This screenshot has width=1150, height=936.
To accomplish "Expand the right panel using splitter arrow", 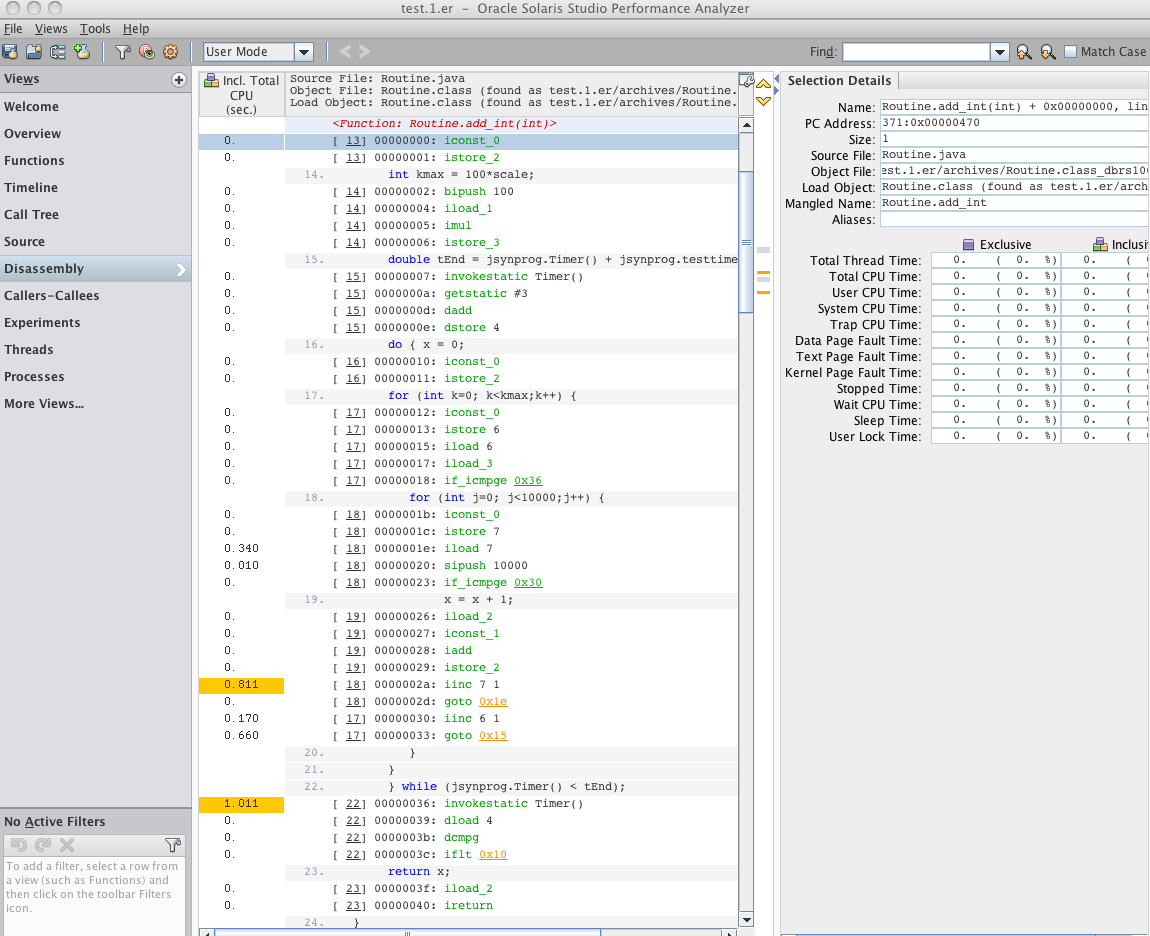I will pyautogui.click(x=776, y=91).
